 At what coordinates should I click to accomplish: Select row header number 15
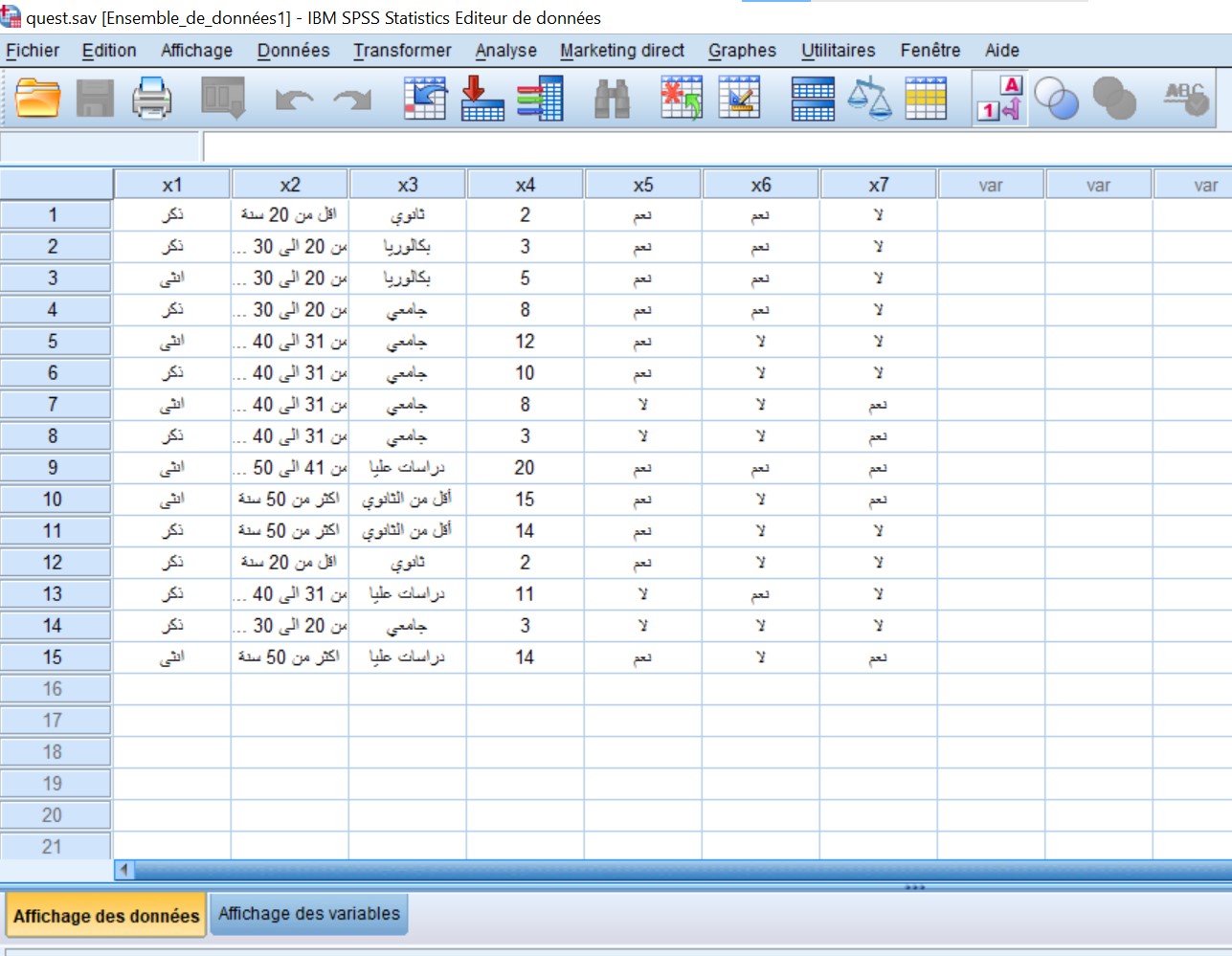click(x=56, y=657)
